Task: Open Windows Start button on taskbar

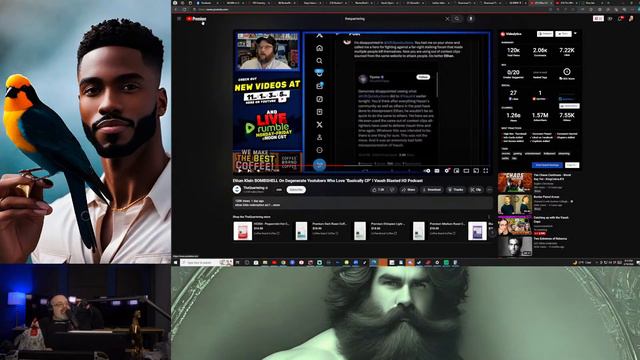Action: pyautogui.click(x=176, y=262)
